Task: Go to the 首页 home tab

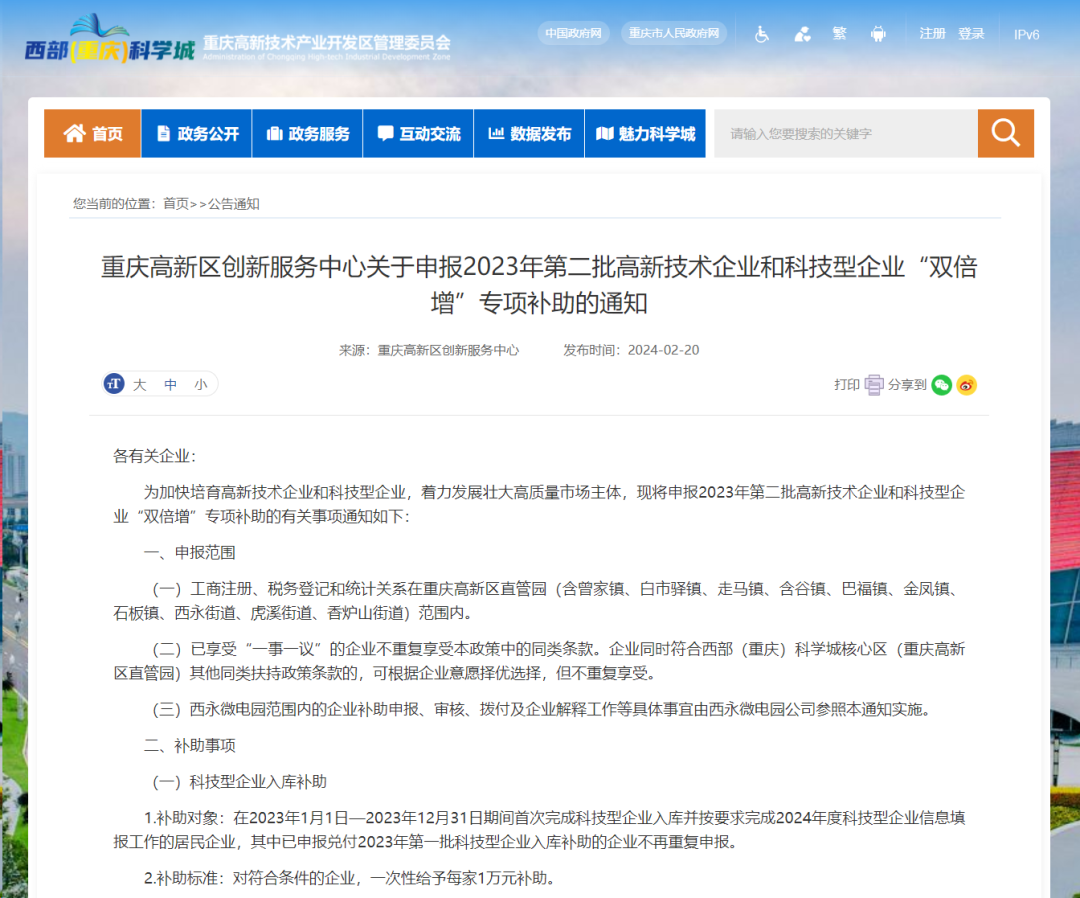Action: pyautogui.click(x=93, y=134)
